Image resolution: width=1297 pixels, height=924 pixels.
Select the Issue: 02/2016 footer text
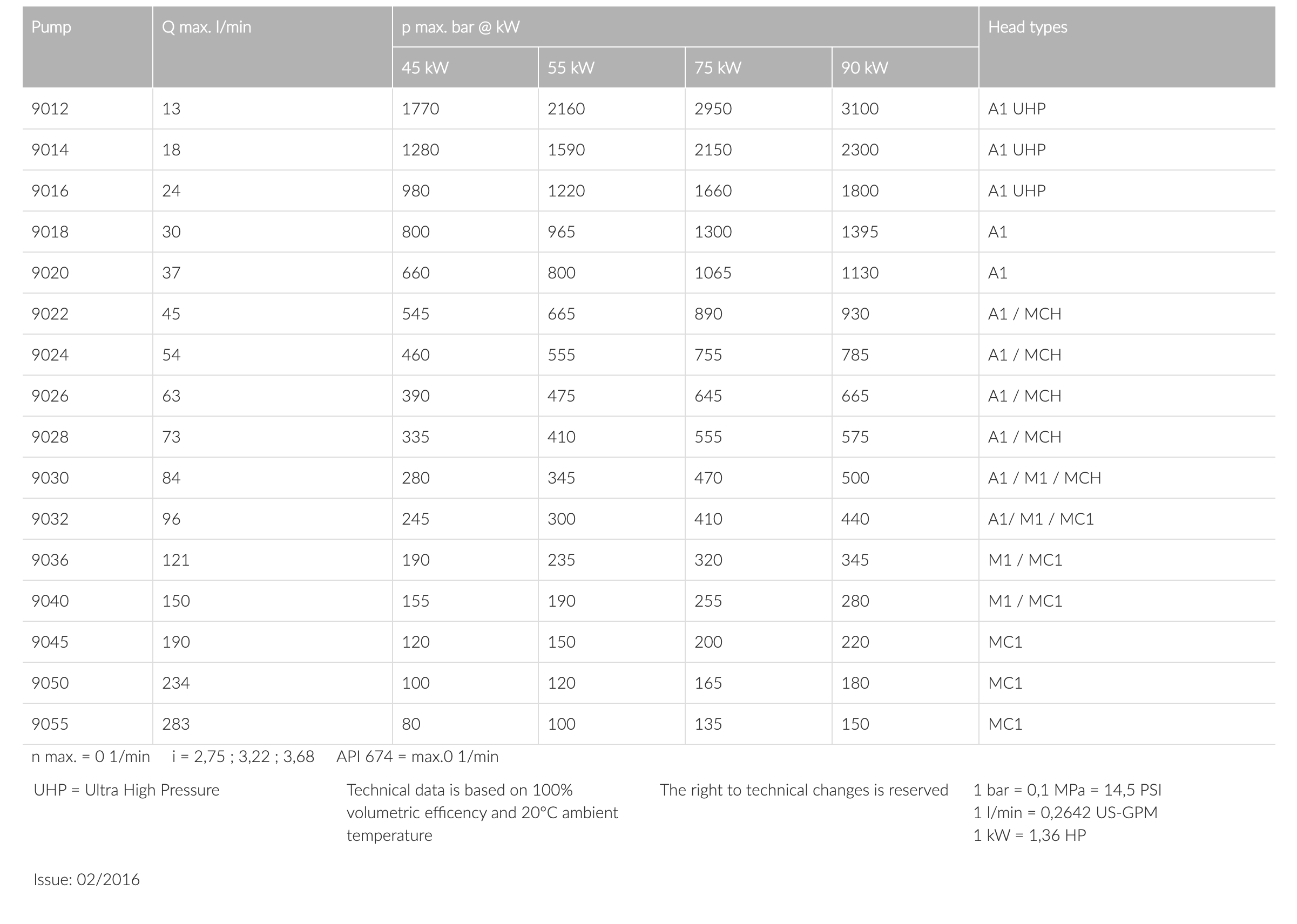86,880
